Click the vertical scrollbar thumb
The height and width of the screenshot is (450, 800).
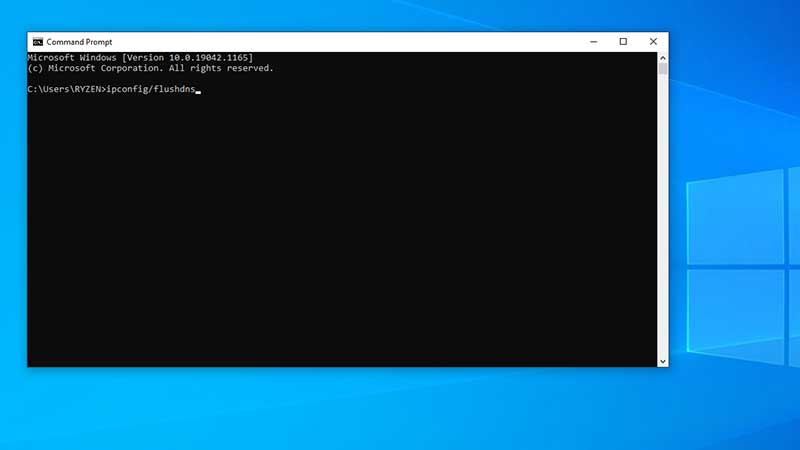click(x=663, y=69)
